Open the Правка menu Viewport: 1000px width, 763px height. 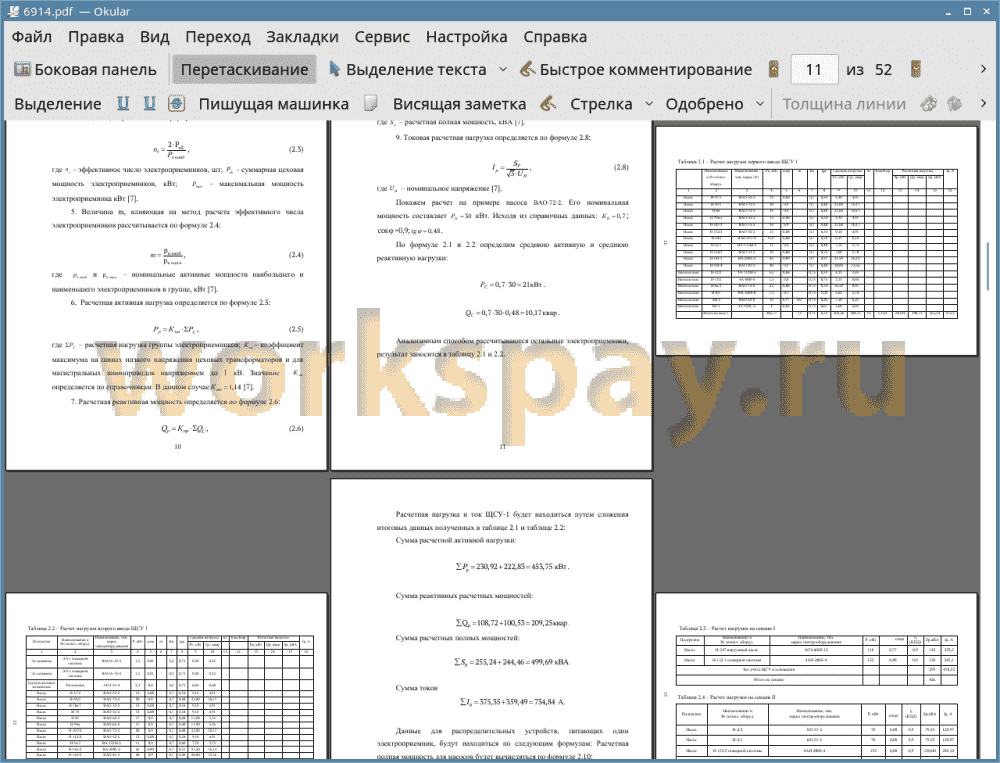96,37
